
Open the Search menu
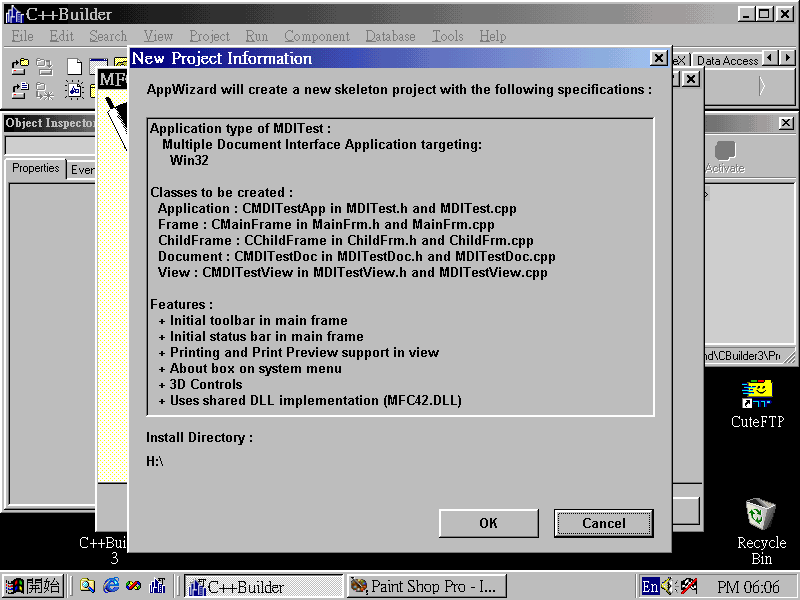pos(108,36)
